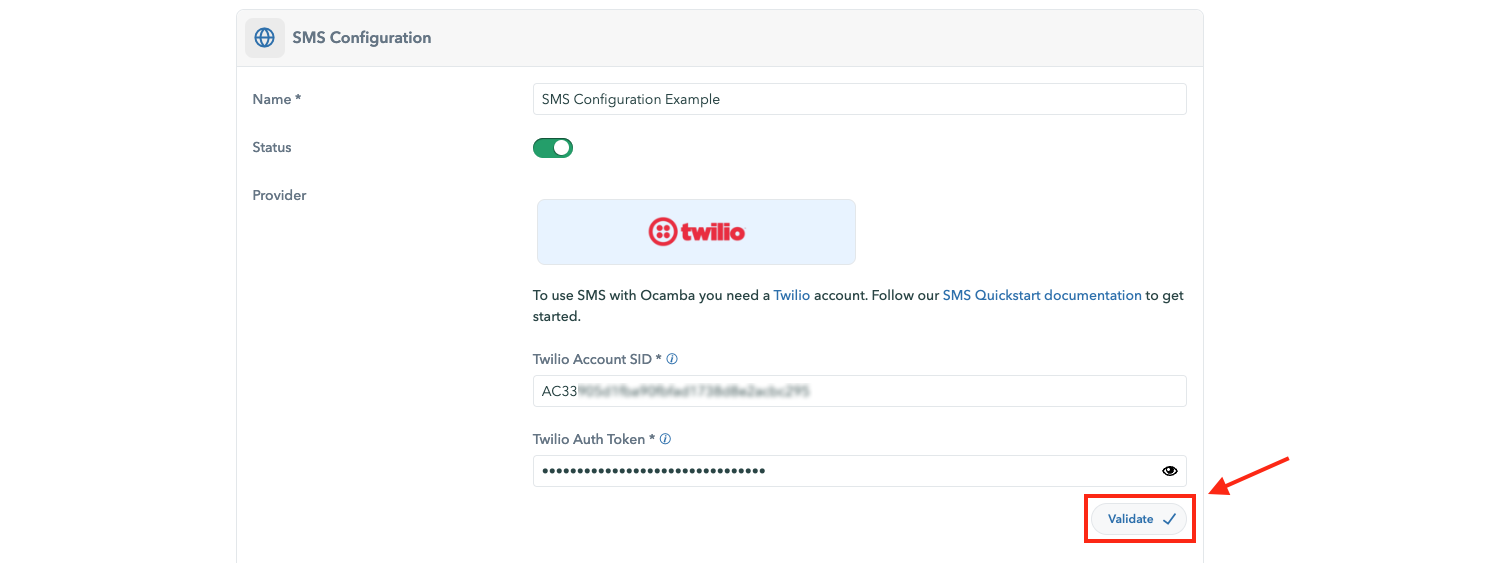
Task: Click the info icon next to Twilio Auth Token
Action: point(665,439)
